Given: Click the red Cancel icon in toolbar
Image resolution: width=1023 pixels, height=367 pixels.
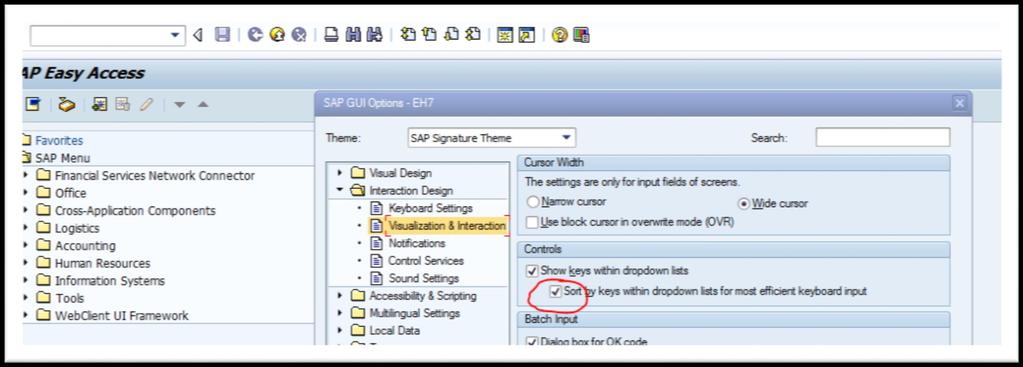Looking at the screenshot, I should point(299,35).
